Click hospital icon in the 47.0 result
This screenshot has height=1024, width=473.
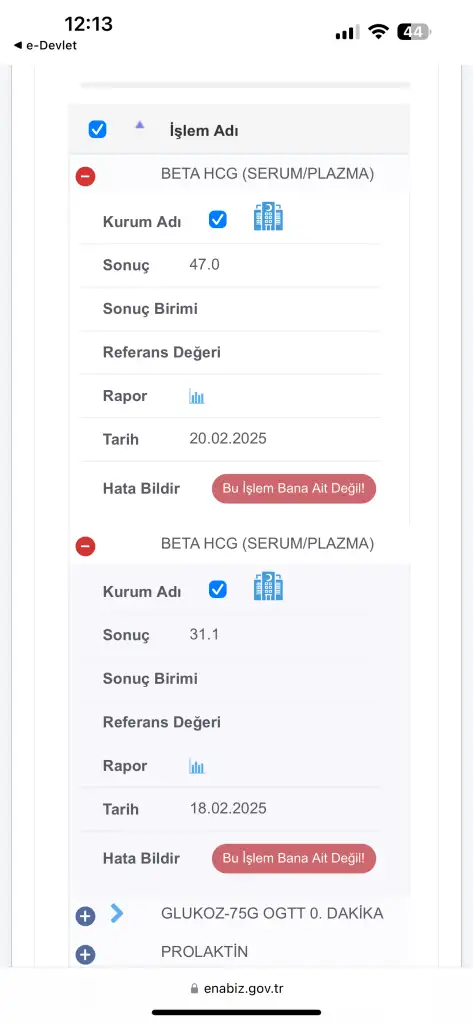[268, 217]
